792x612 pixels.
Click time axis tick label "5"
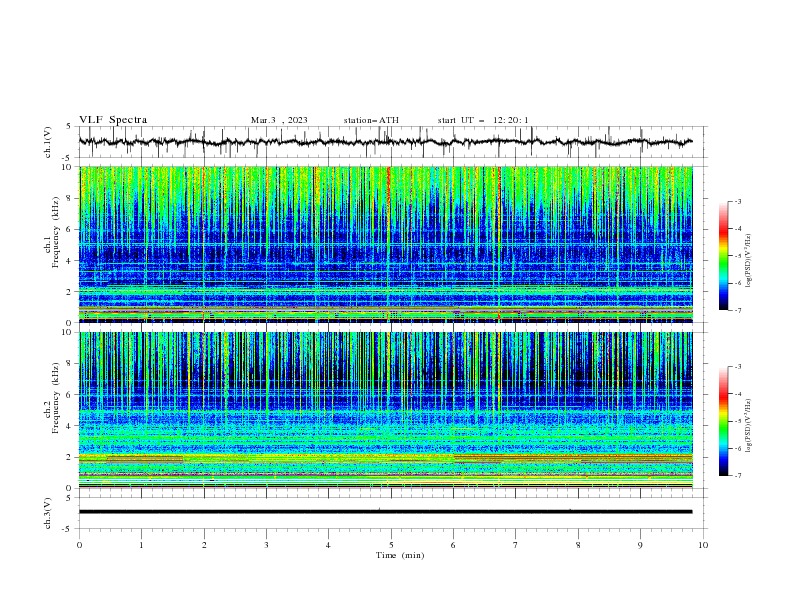tap(391, 545)
